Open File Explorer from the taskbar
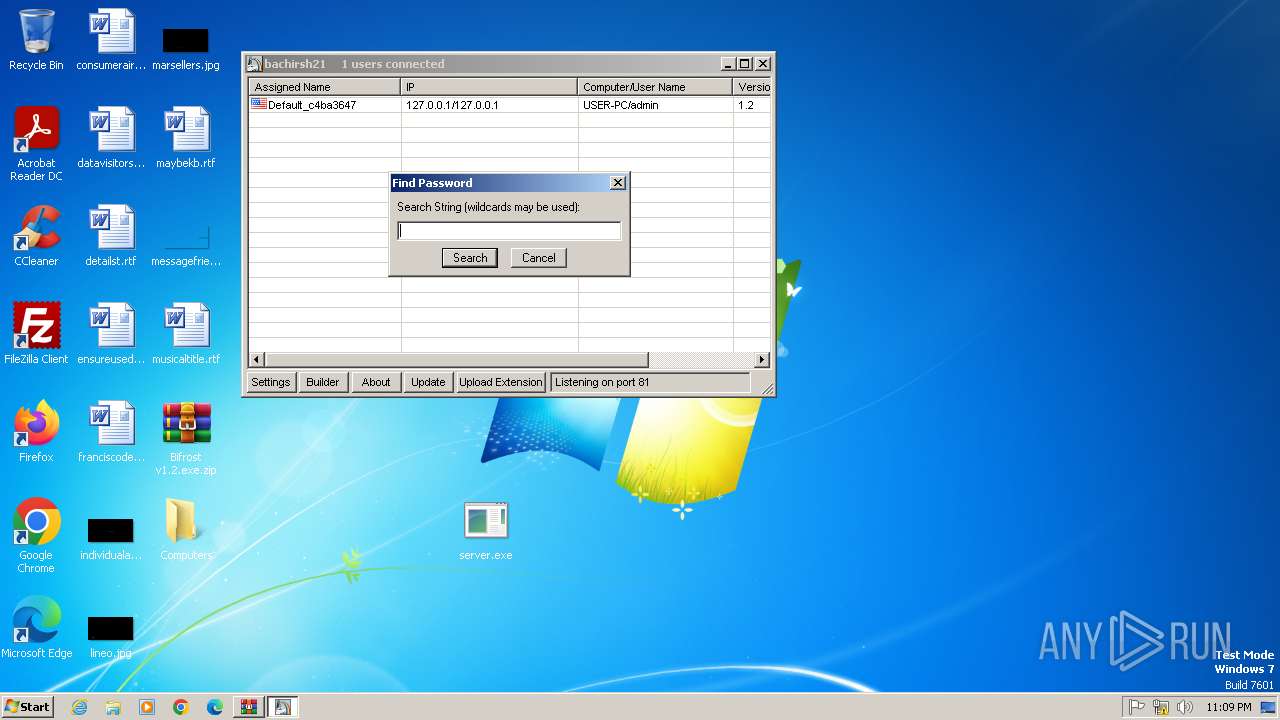The width and height of the screenshot is (1280, 720). [x=113, y=707]
